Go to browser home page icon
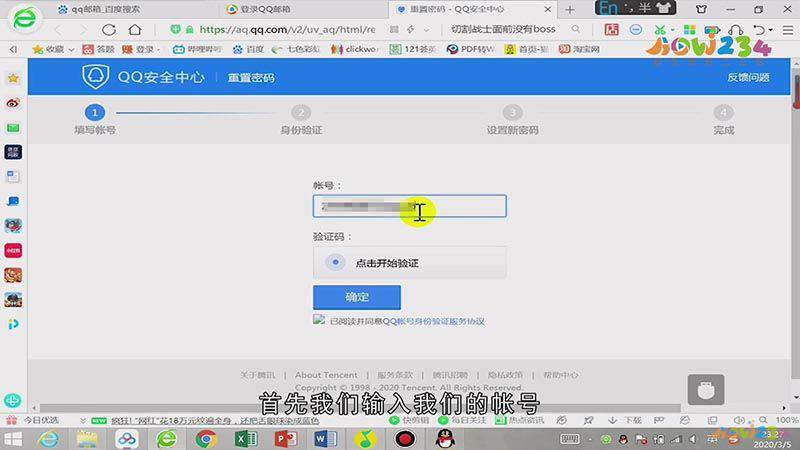This screenshot has height=450, width=800. coord(135,30)
